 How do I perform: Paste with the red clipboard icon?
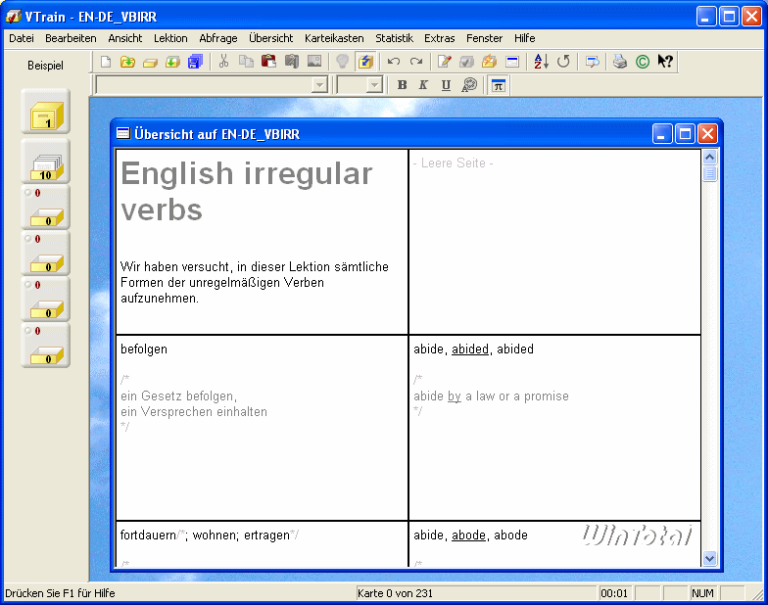(268, 62)
